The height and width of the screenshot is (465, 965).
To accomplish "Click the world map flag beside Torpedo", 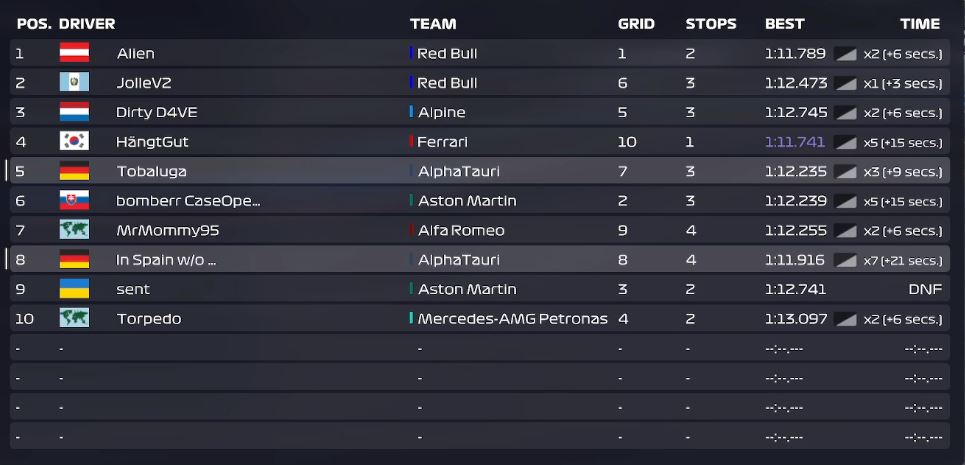I will [x=74, y=319].
